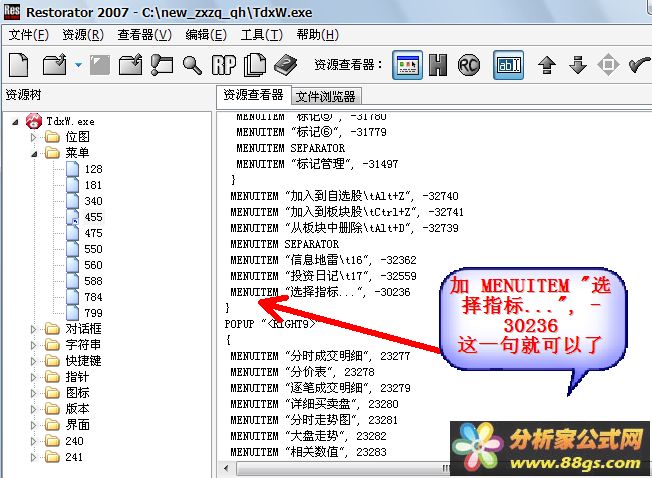Image resolution: width=652 pixels, height=478 pixels.
Task: Expand the 界面 folder
Action: click(33, 425)
